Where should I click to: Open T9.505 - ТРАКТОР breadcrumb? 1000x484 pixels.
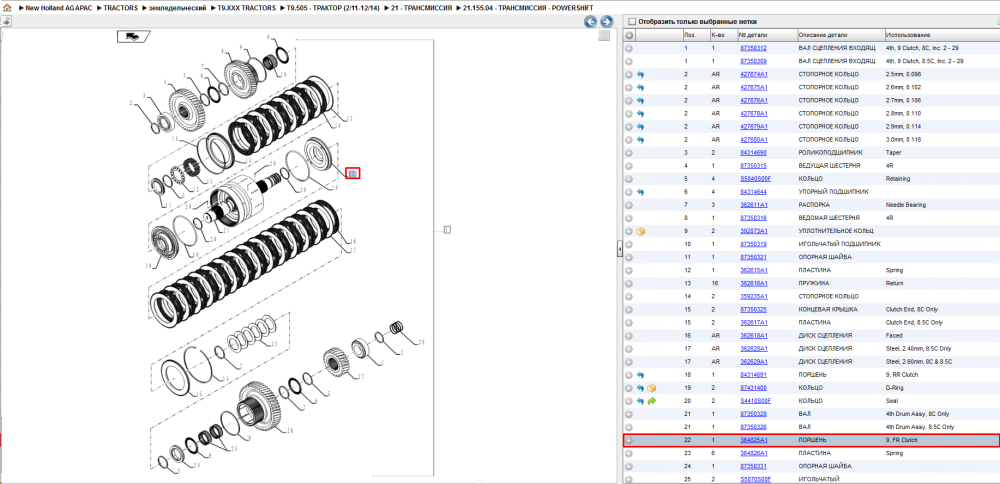tap(333, 7)
